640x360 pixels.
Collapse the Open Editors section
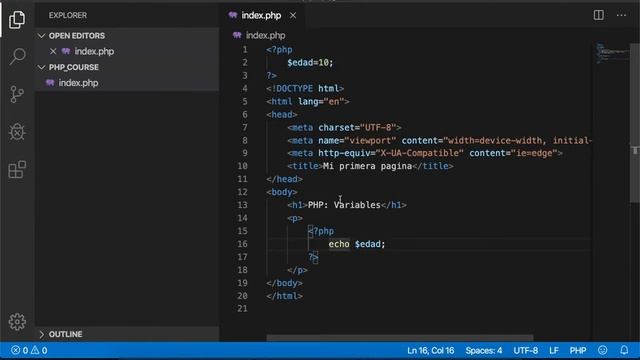pos(41,36)
